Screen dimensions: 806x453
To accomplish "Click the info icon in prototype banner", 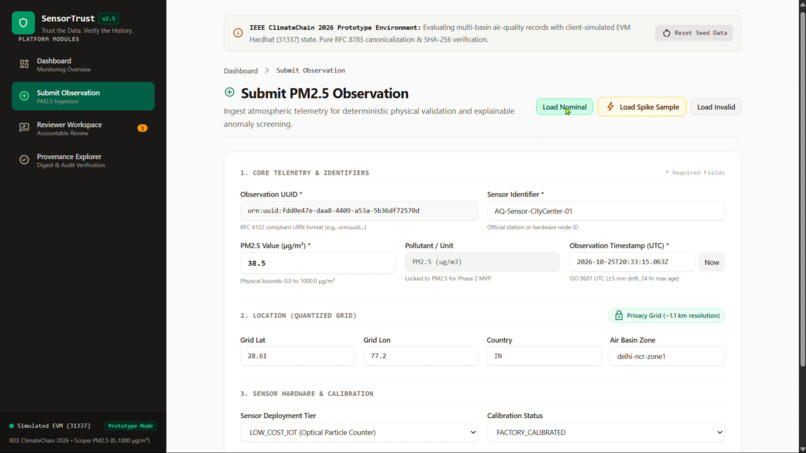I will pyautogui.click(x=238, y=33).
